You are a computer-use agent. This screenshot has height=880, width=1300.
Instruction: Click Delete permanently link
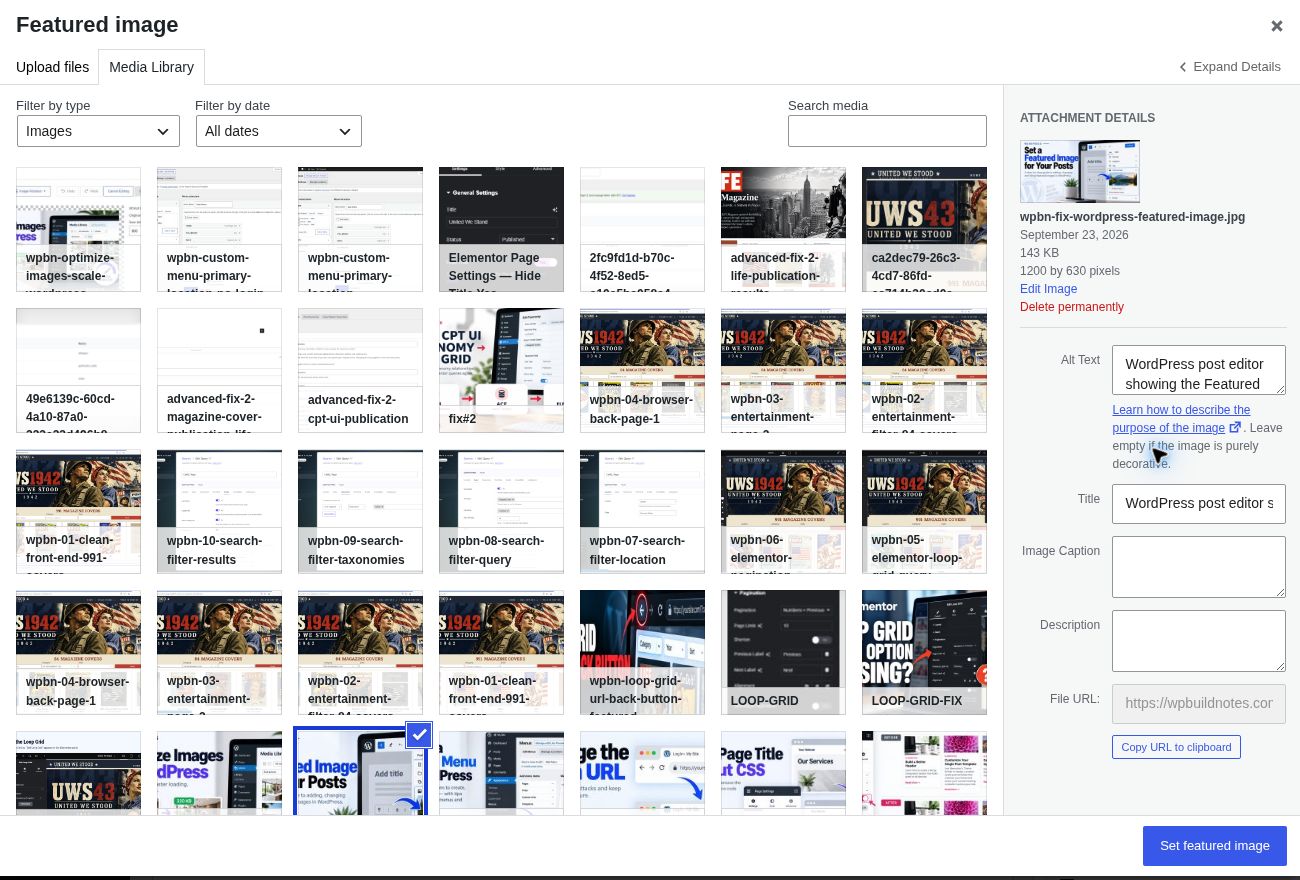1072,307
